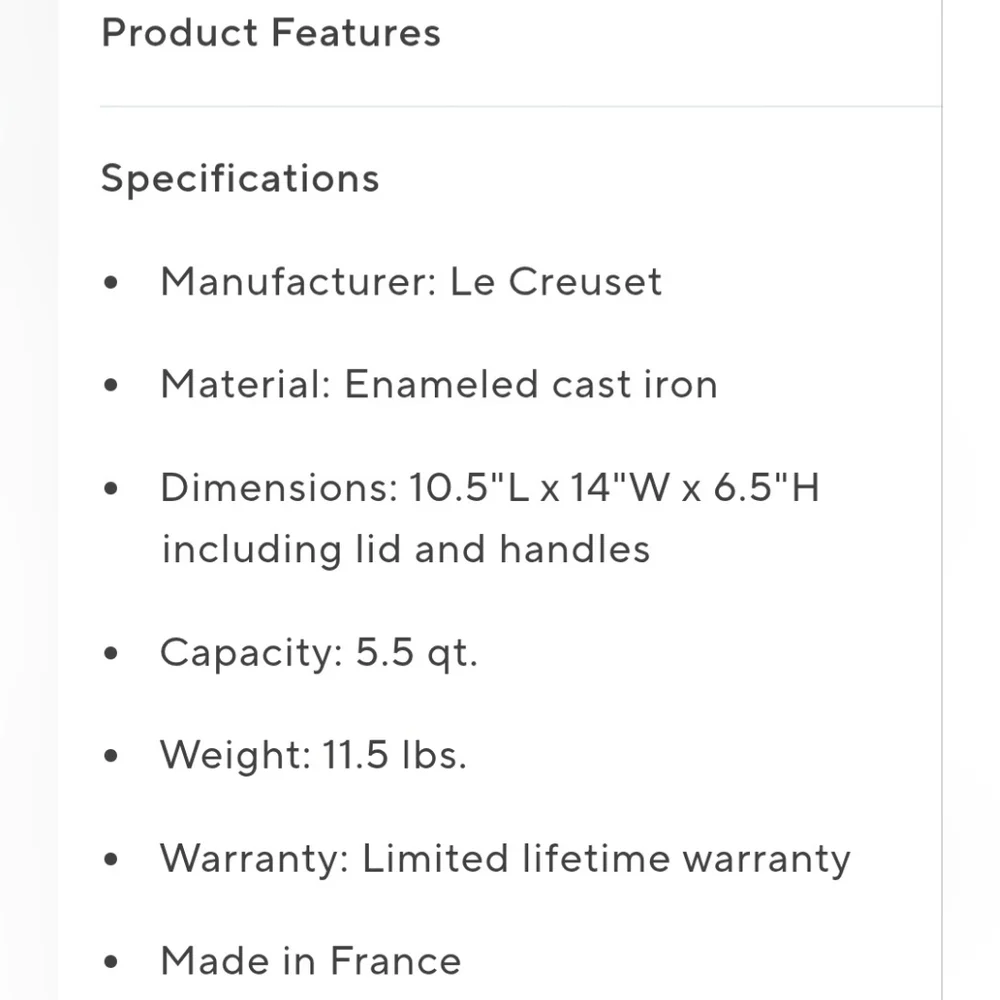Click the bullet dot beside Warranty
Viewport: 1000px width, 1000px height.
(x=111, y=859)
